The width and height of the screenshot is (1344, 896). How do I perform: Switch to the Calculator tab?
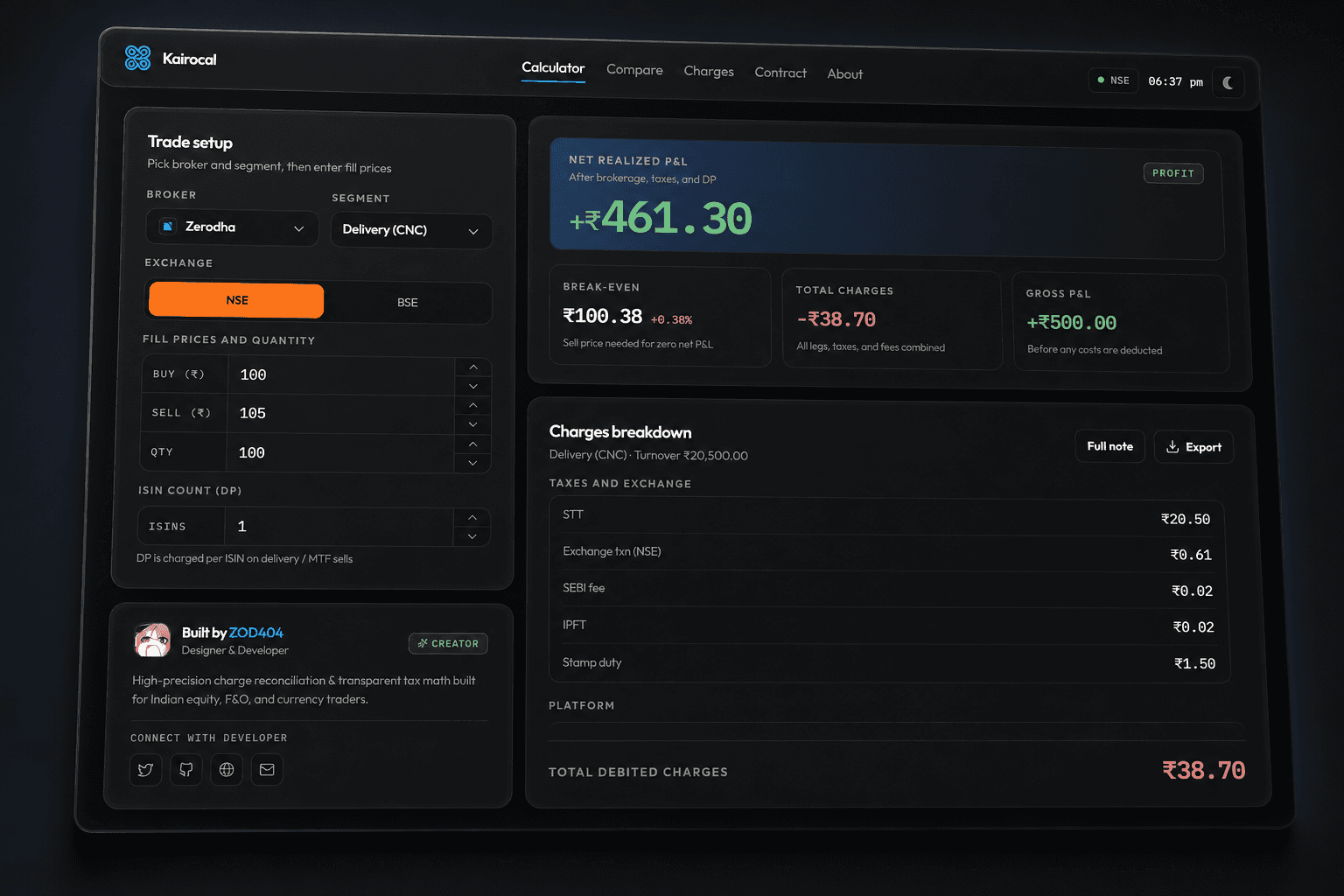(x=553, y=68)
